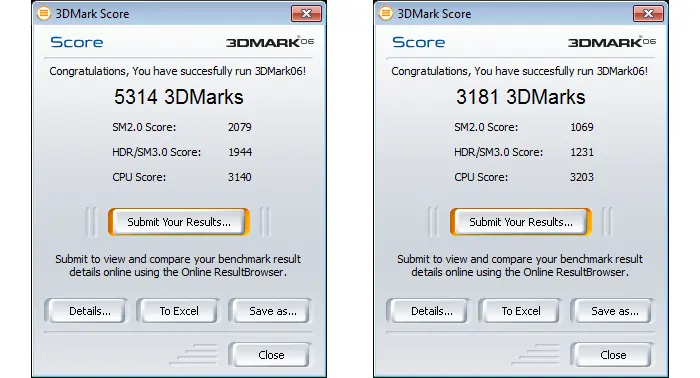700x378 pixels.
Task: Click Submit Your Results in 5314 score window
Action: (179, 222)
